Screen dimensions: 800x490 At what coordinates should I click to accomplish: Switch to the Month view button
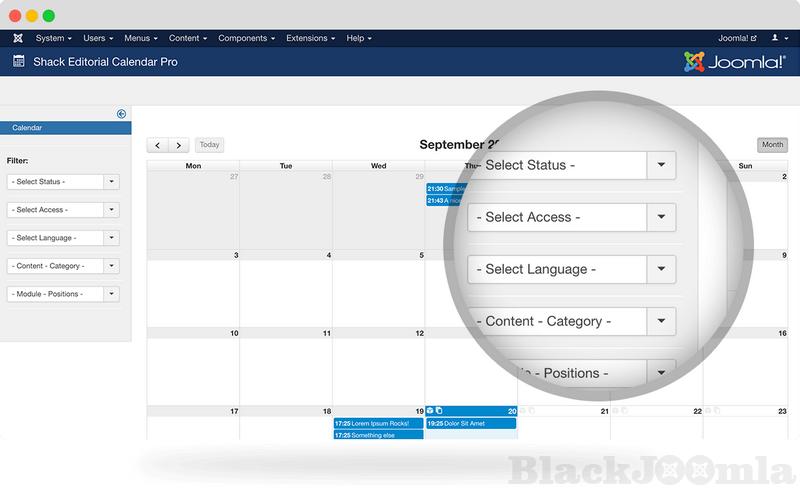pyautogui.click(x=772, y=145)
